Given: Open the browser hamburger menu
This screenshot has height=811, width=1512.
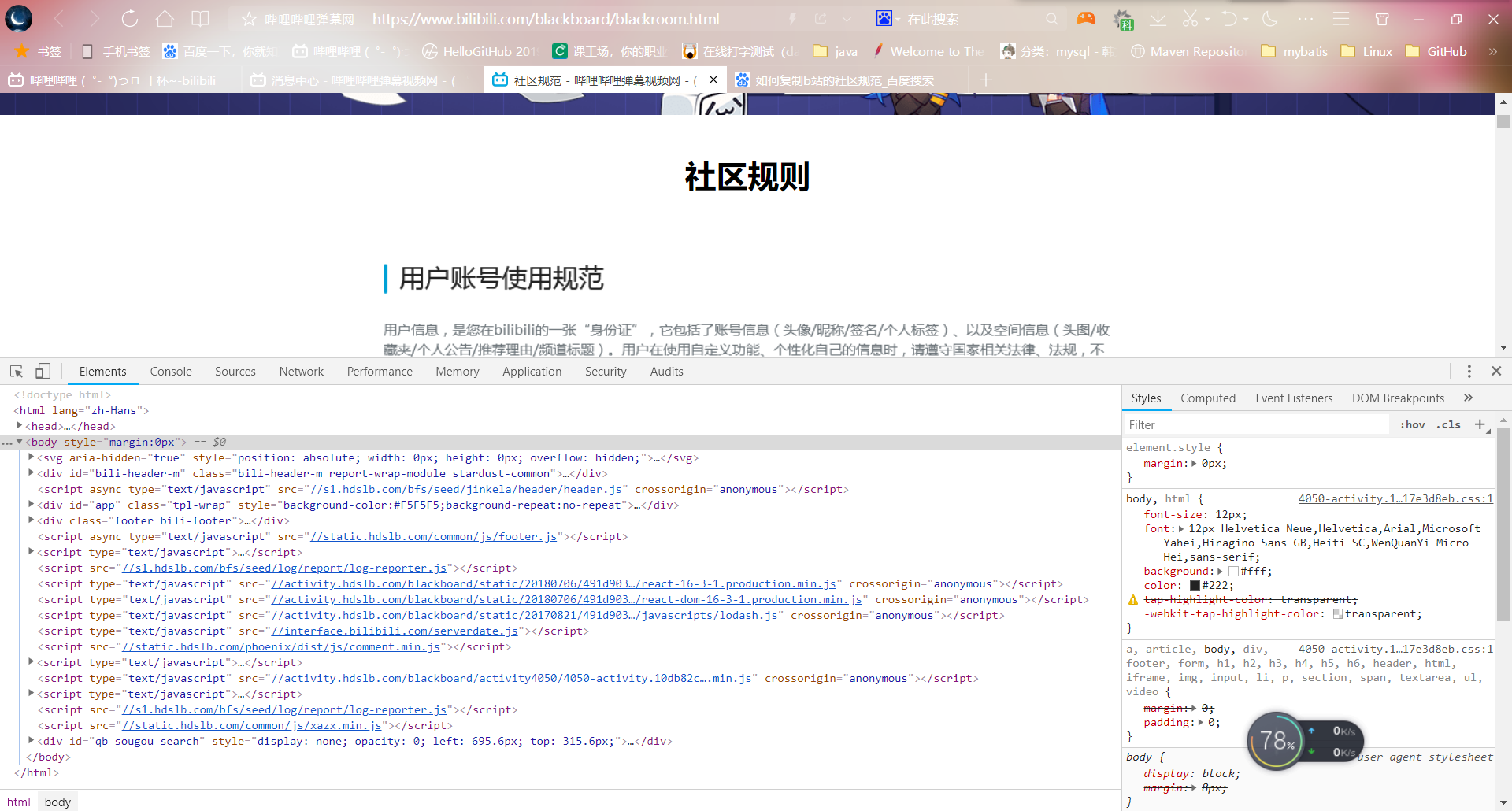Looking at the screenshot, I should click(1341, 18).
